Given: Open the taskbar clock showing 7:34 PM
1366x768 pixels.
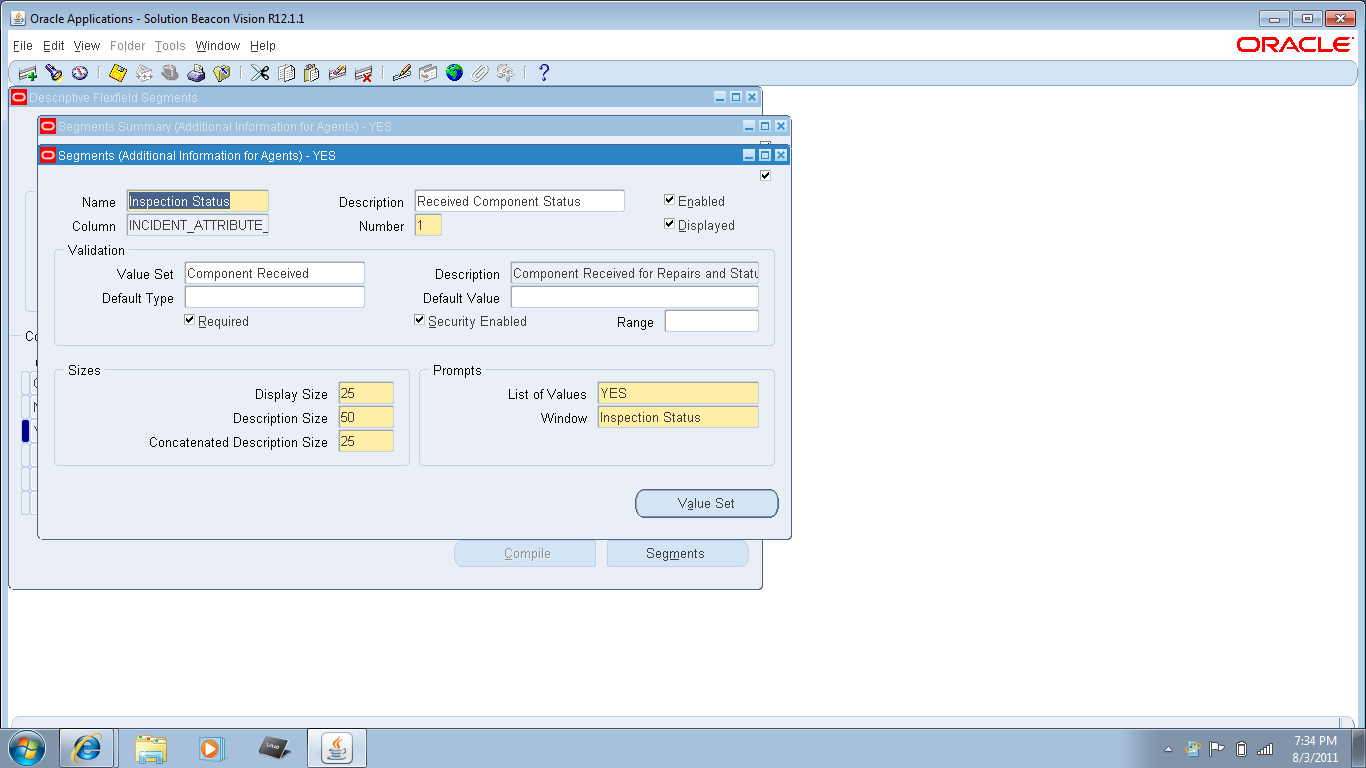Looking at the screenshot, I should point(1315,749).
